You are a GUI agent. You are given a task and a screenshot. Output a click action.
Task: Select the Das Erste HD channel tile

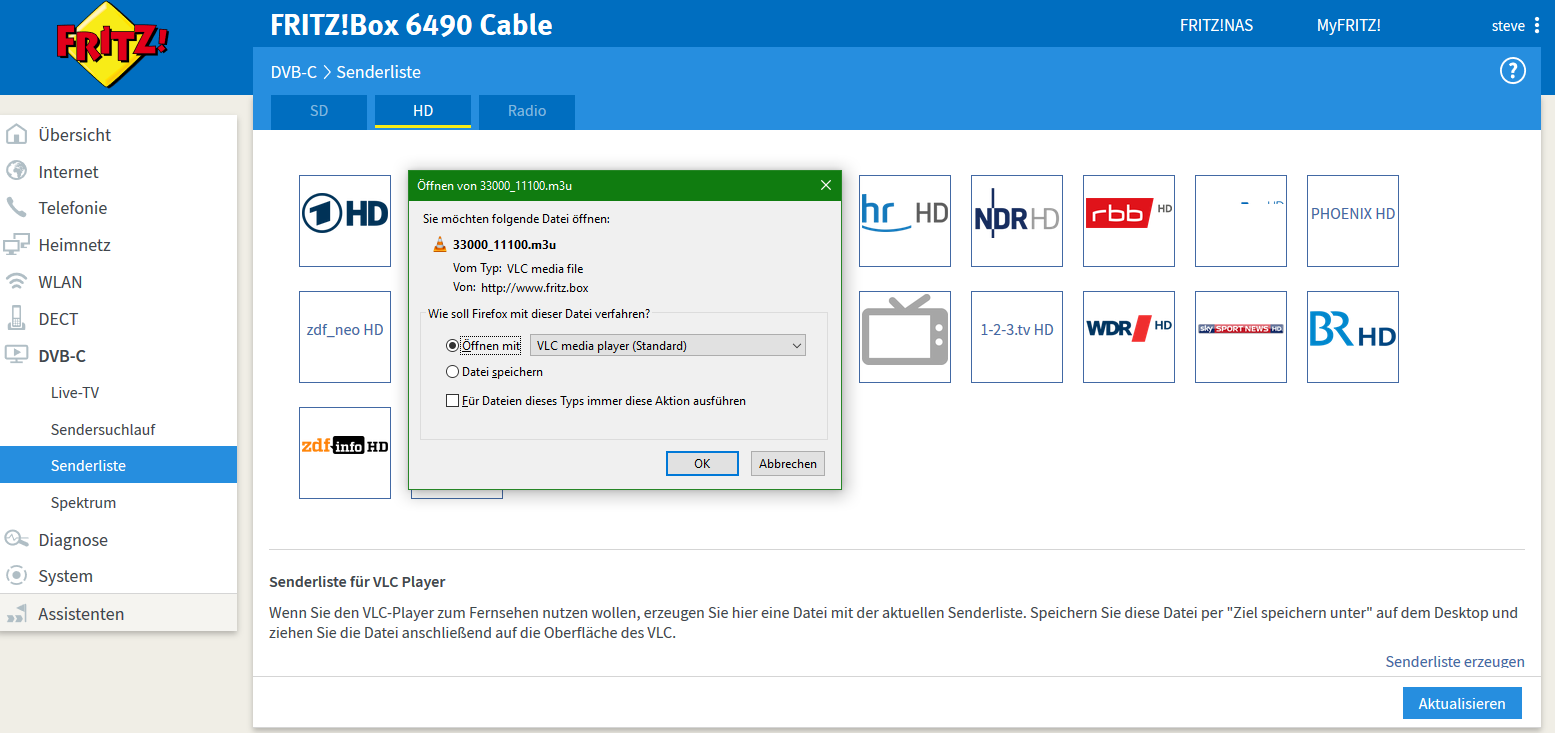[x=345, y=221]
